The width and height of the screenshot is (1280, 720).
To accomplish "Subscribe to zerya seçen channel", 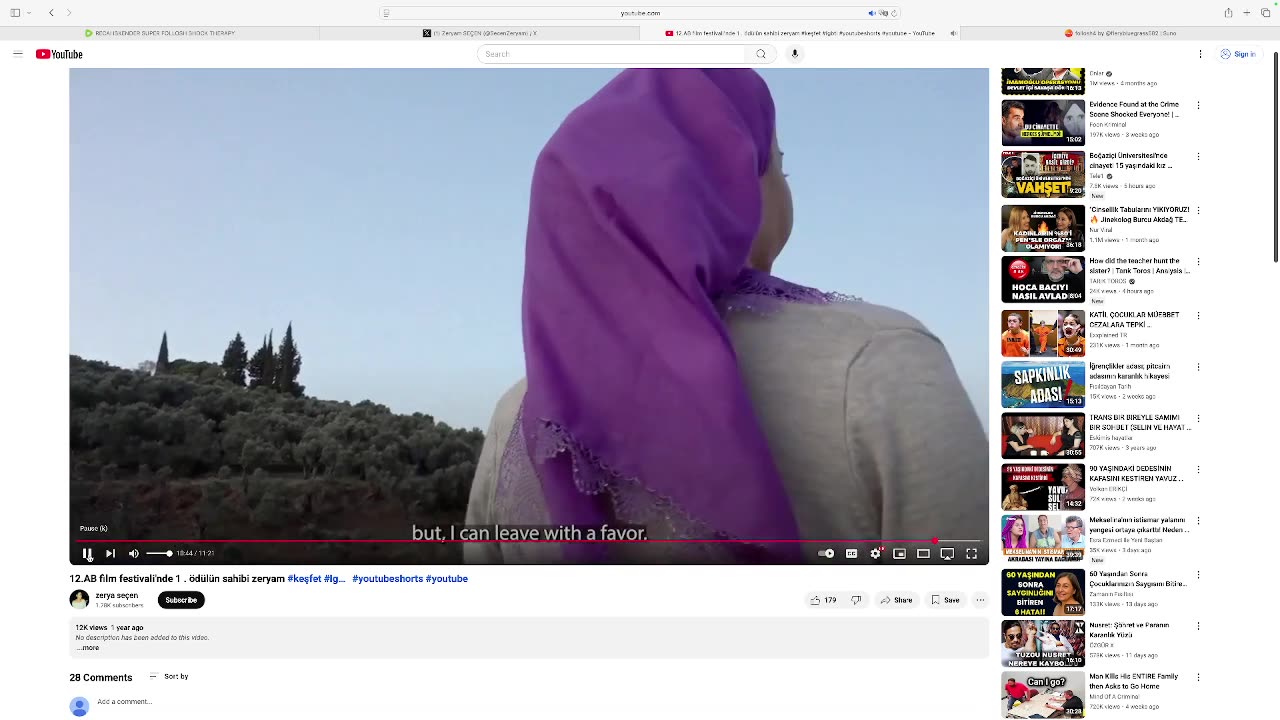I will pyautogui.click(x=181, y=600).
